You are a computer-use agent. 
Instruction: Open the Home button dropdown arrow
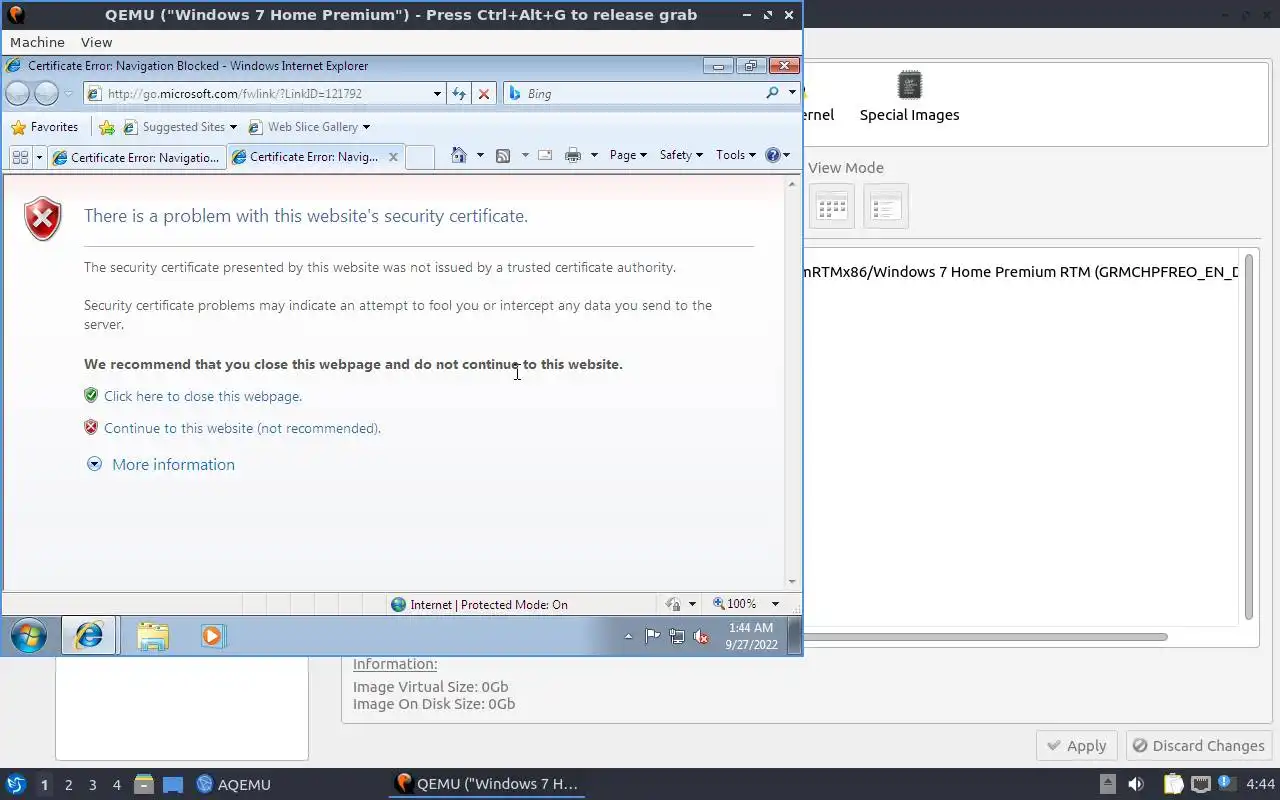click(480, 155)
